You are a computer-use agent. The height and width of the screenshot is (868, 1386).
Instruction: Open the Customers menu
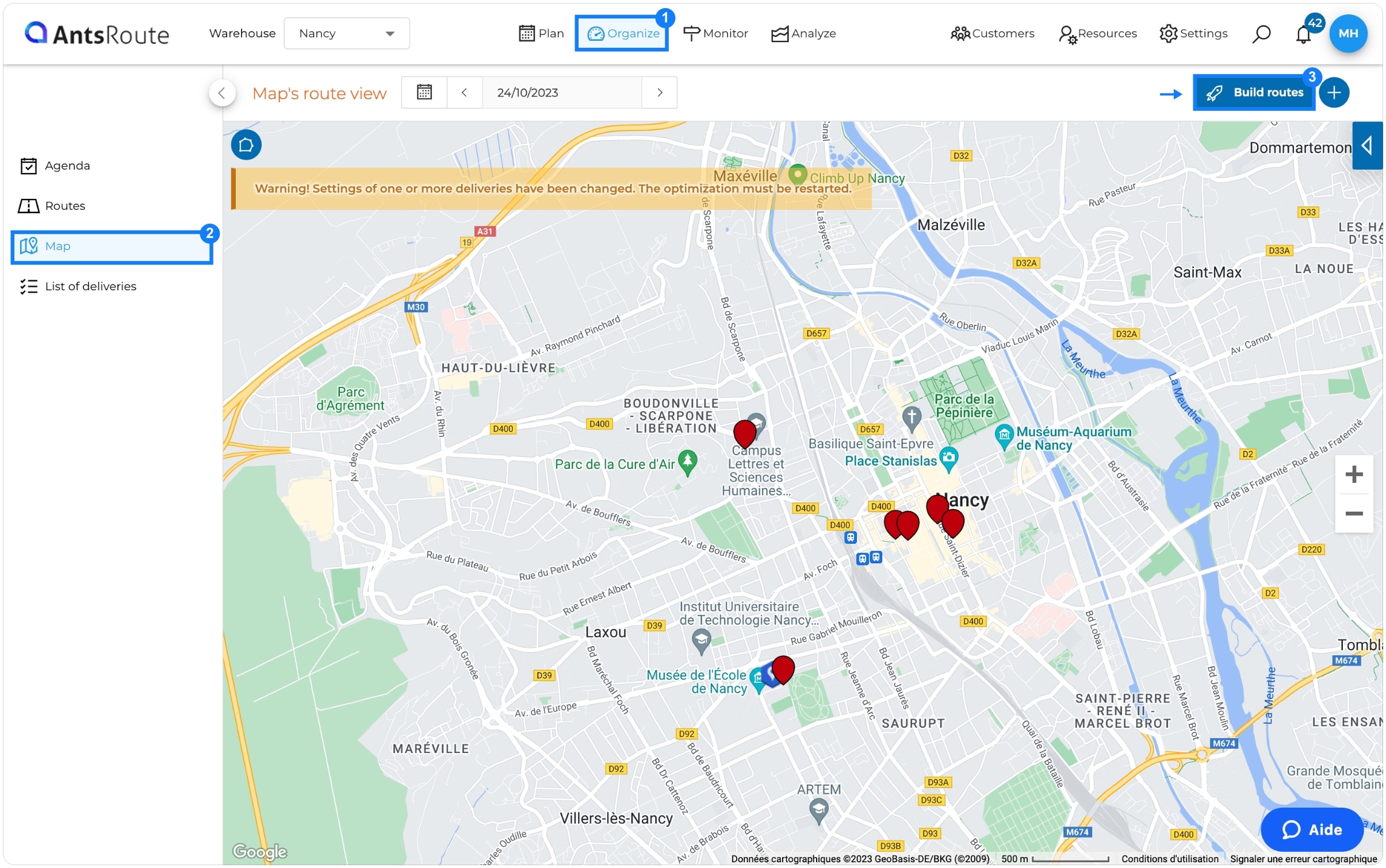point(992,33)
